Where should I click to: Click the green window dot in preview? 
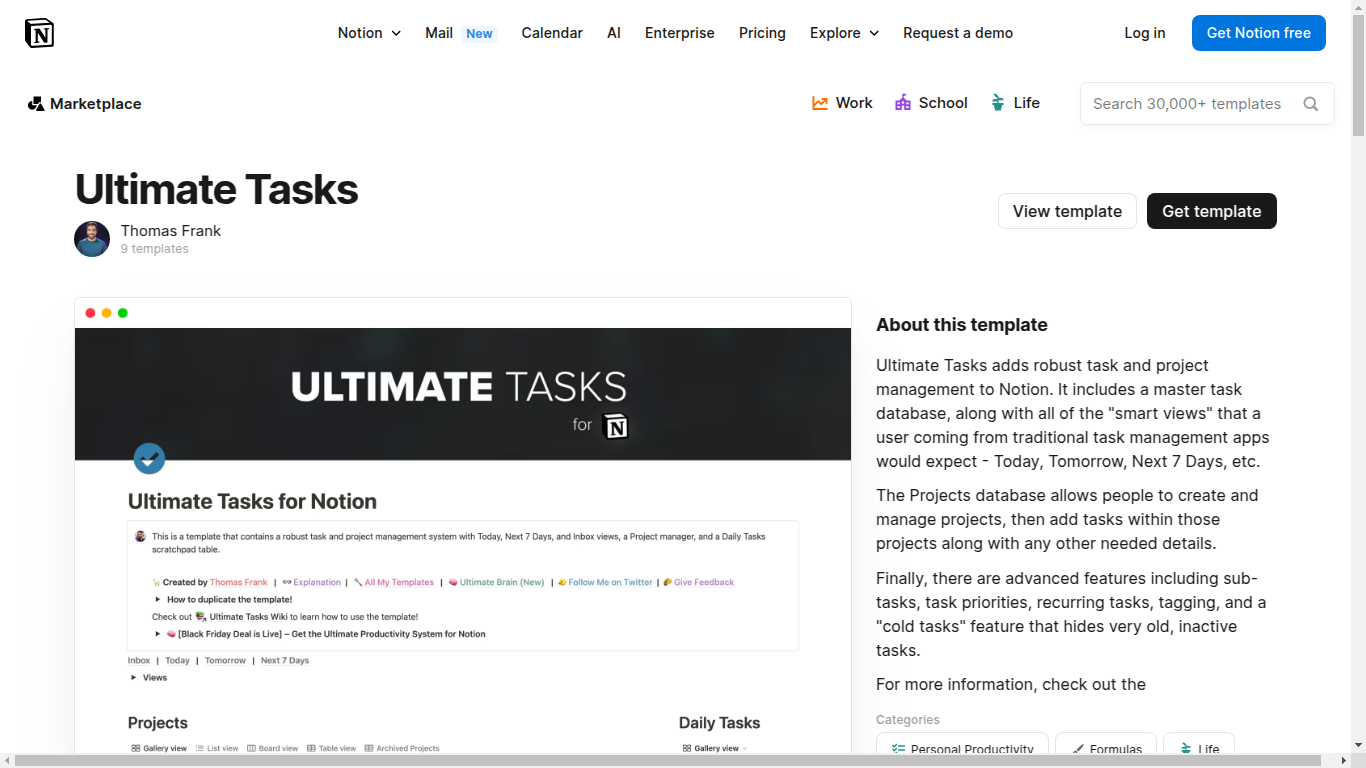pos(122,313)
